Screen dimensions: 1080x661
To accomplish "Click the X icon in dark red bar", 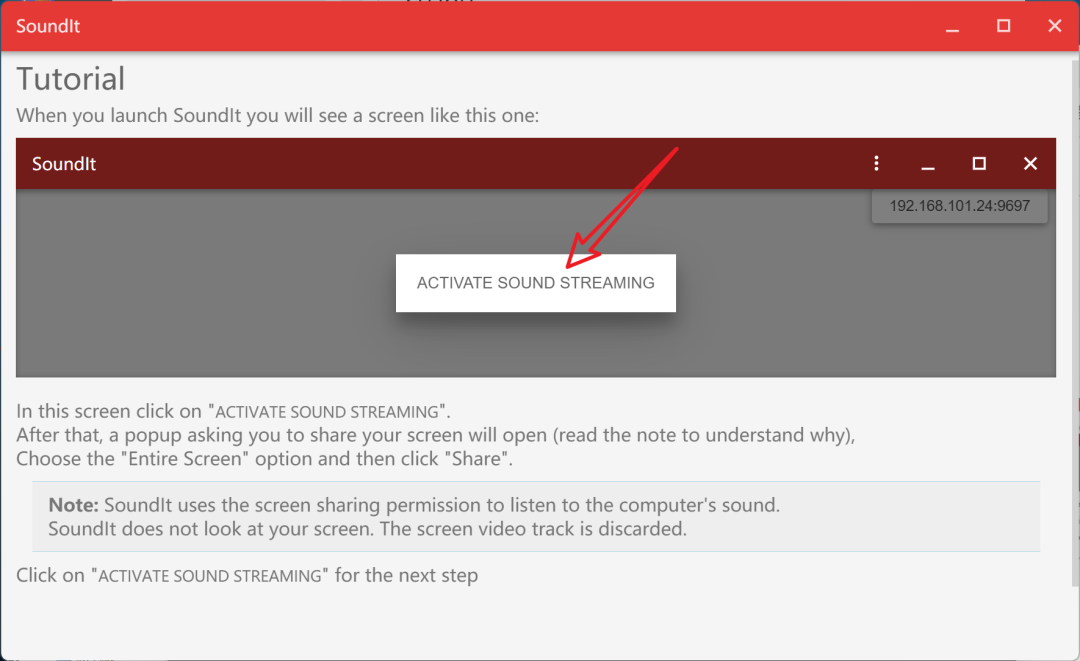I will coord(1030,164).
